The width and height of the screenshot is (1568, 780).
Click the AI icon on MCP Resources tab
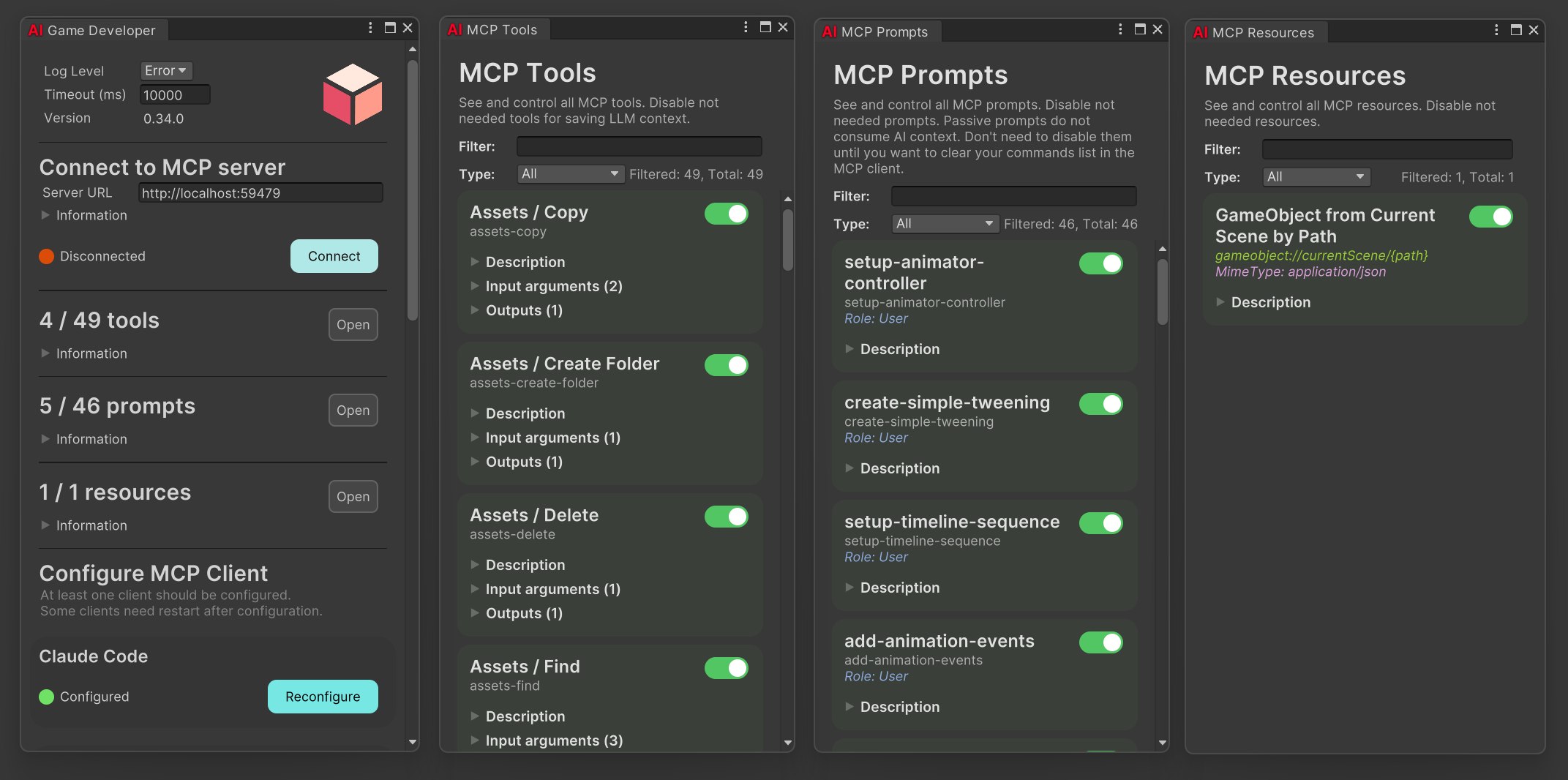click(x=1201, y=32)
